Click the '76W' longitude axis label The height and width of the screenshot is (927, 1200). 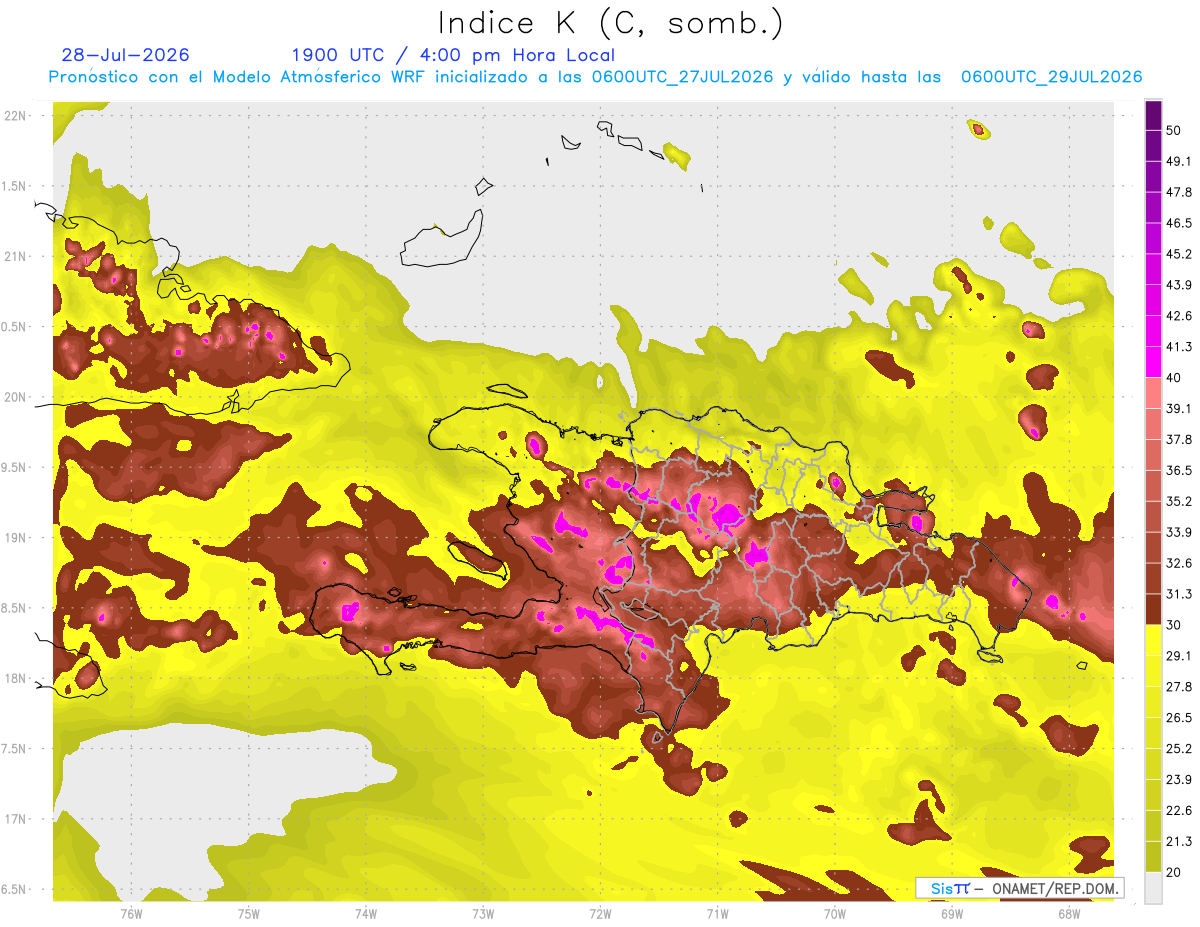coord(131,913)
